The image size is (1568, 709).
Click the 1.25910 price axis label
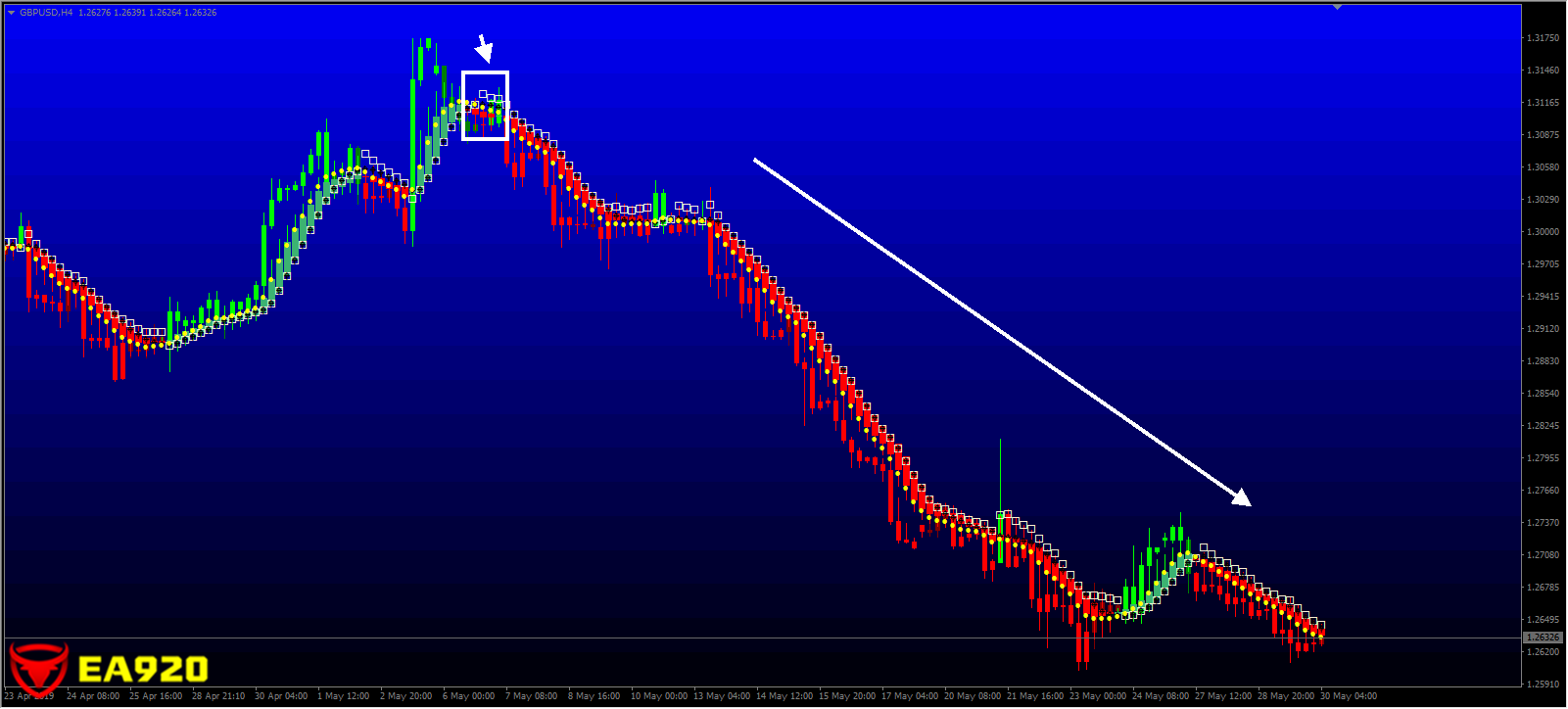(x=1543, y=685)
